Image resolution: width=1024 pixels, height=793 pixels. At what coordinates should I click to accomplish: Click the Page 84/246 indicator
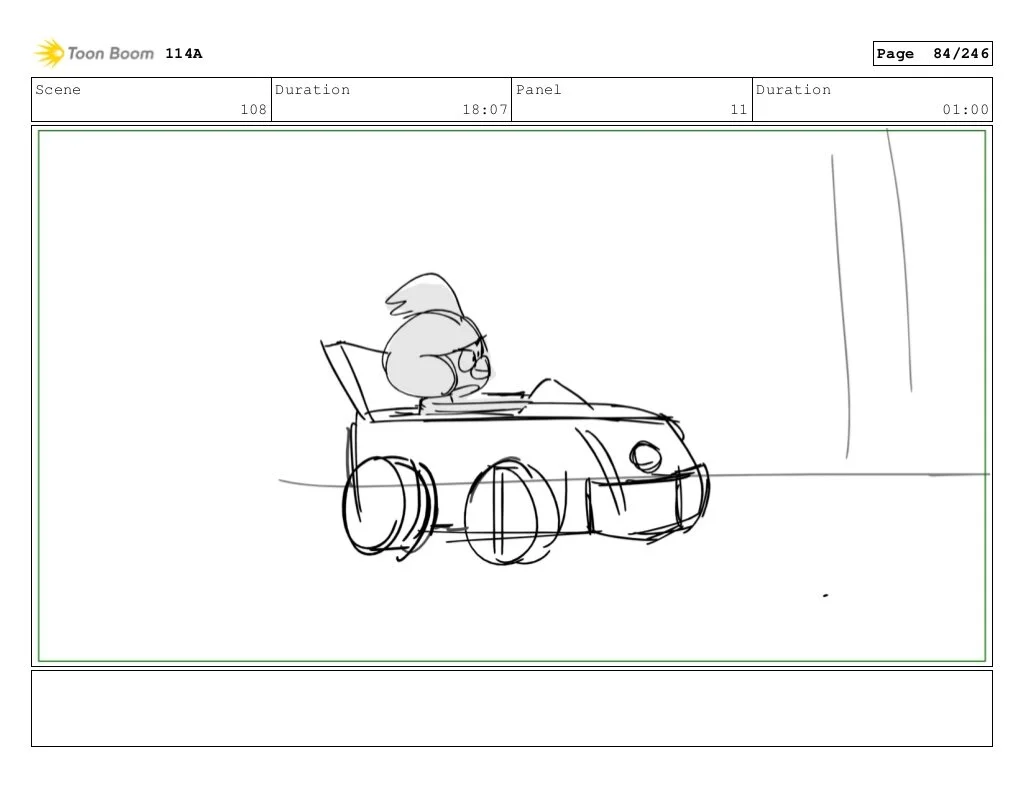pos(933,54)
